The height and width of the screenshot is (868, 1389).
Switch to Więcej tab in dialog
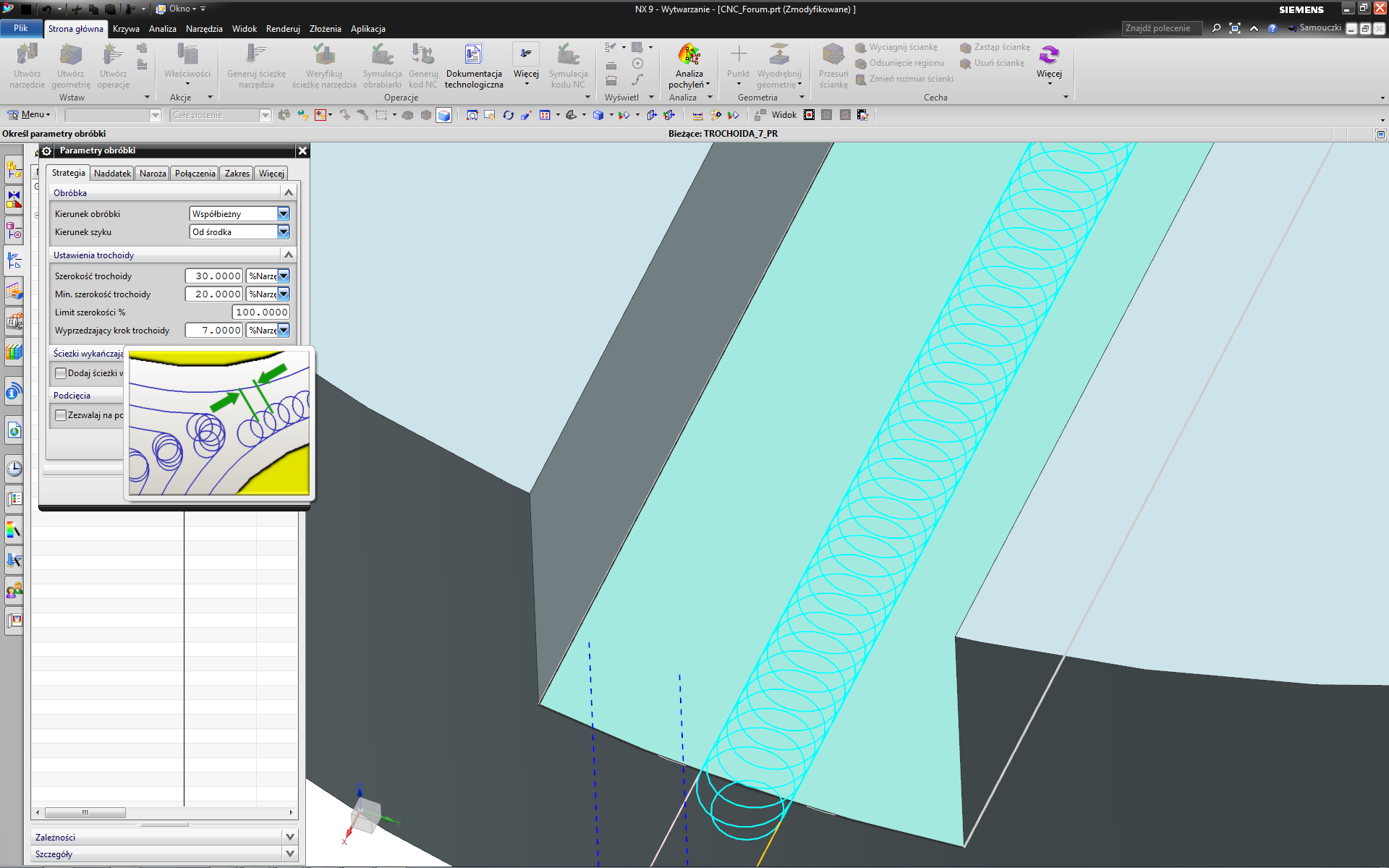click(271, 174)
